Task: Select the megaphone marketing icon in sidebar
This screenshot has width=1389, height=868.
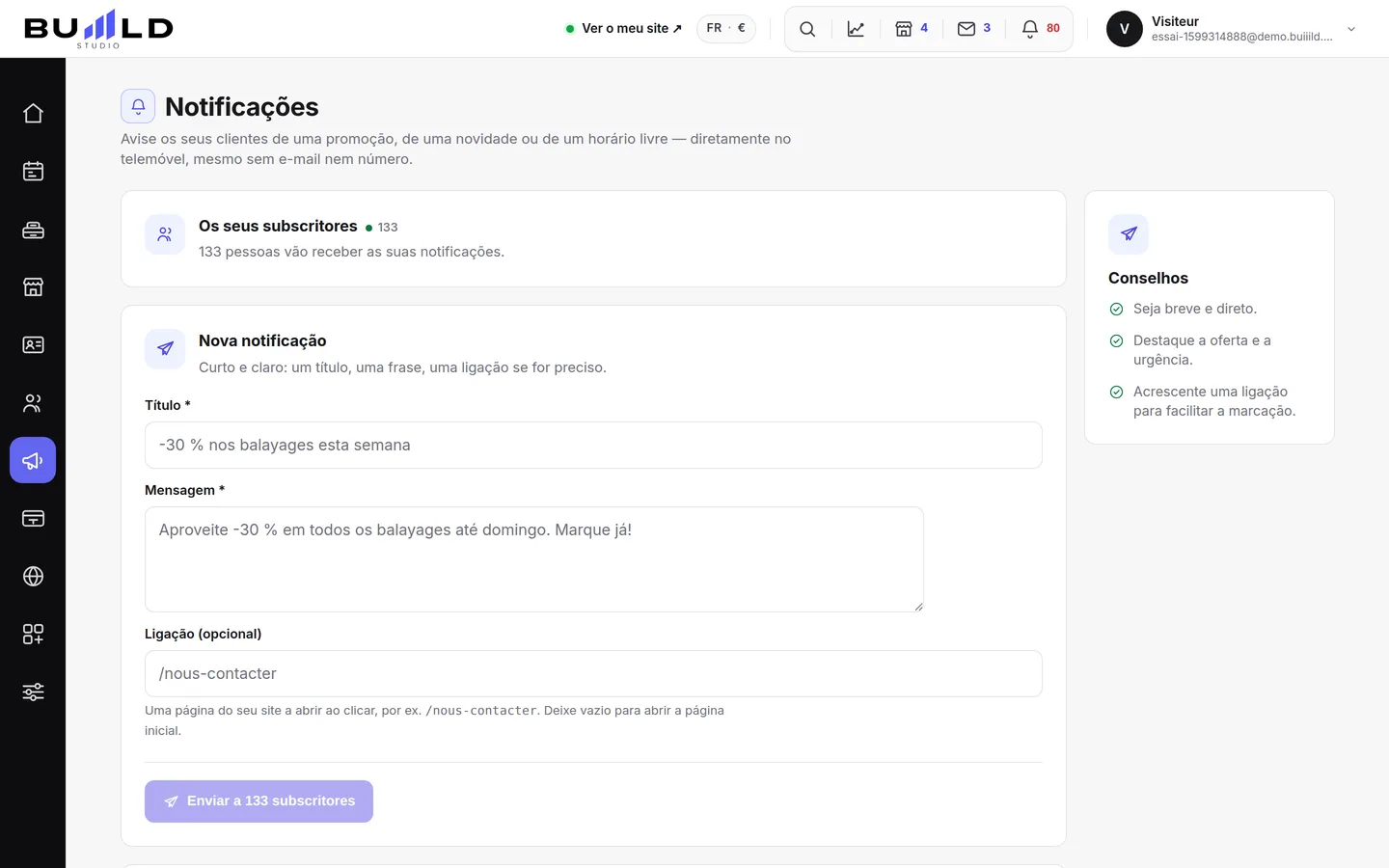Action: (33, 460)
